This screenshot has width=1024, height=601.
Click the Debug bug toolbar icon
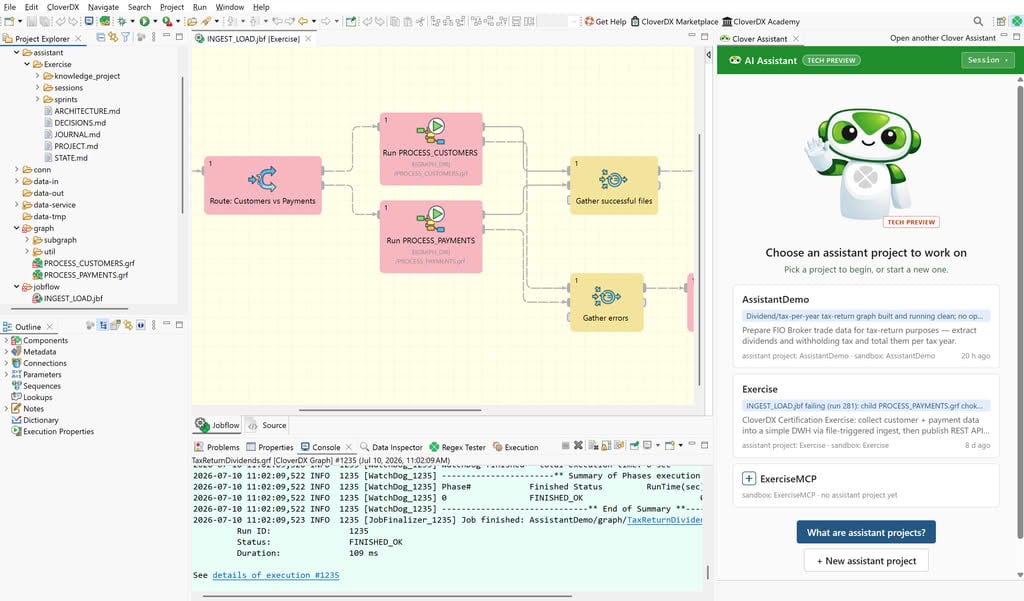(121, 22)
